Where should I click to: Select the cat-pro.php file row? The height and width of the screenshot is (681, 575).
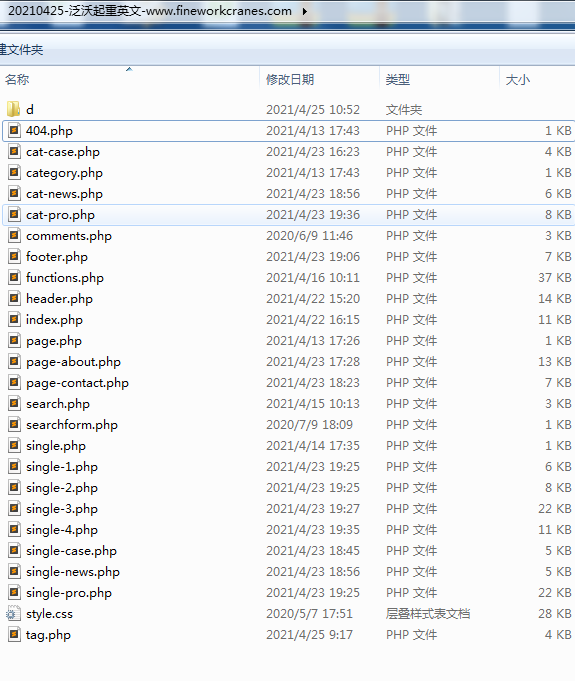pyautogui.click(x=289, y=215)
